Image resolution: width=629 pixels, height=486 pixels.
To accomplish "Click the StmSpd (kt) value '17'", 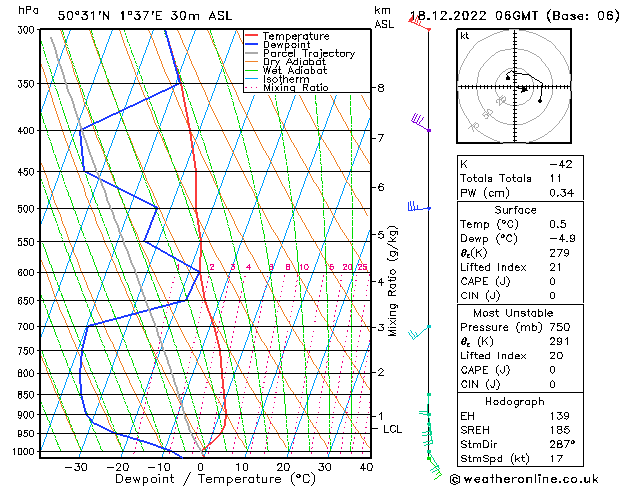I will [x=556, y=458].
